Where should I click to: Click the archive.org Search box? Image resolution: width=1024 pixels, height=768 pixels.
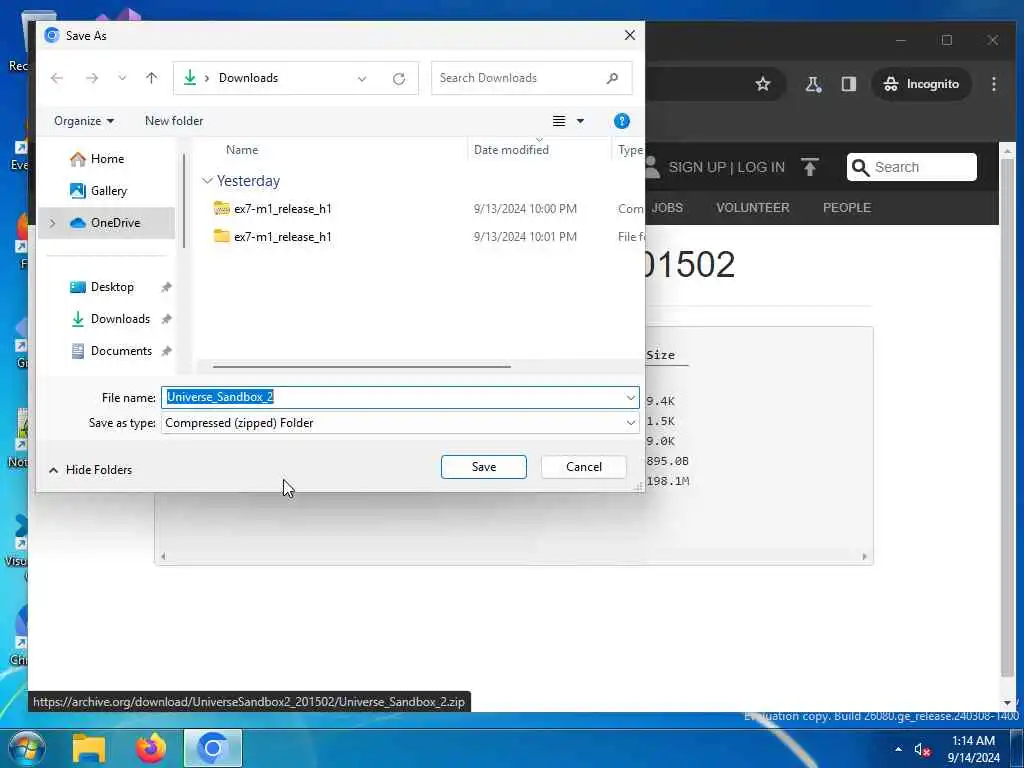(x=912, y=167)
